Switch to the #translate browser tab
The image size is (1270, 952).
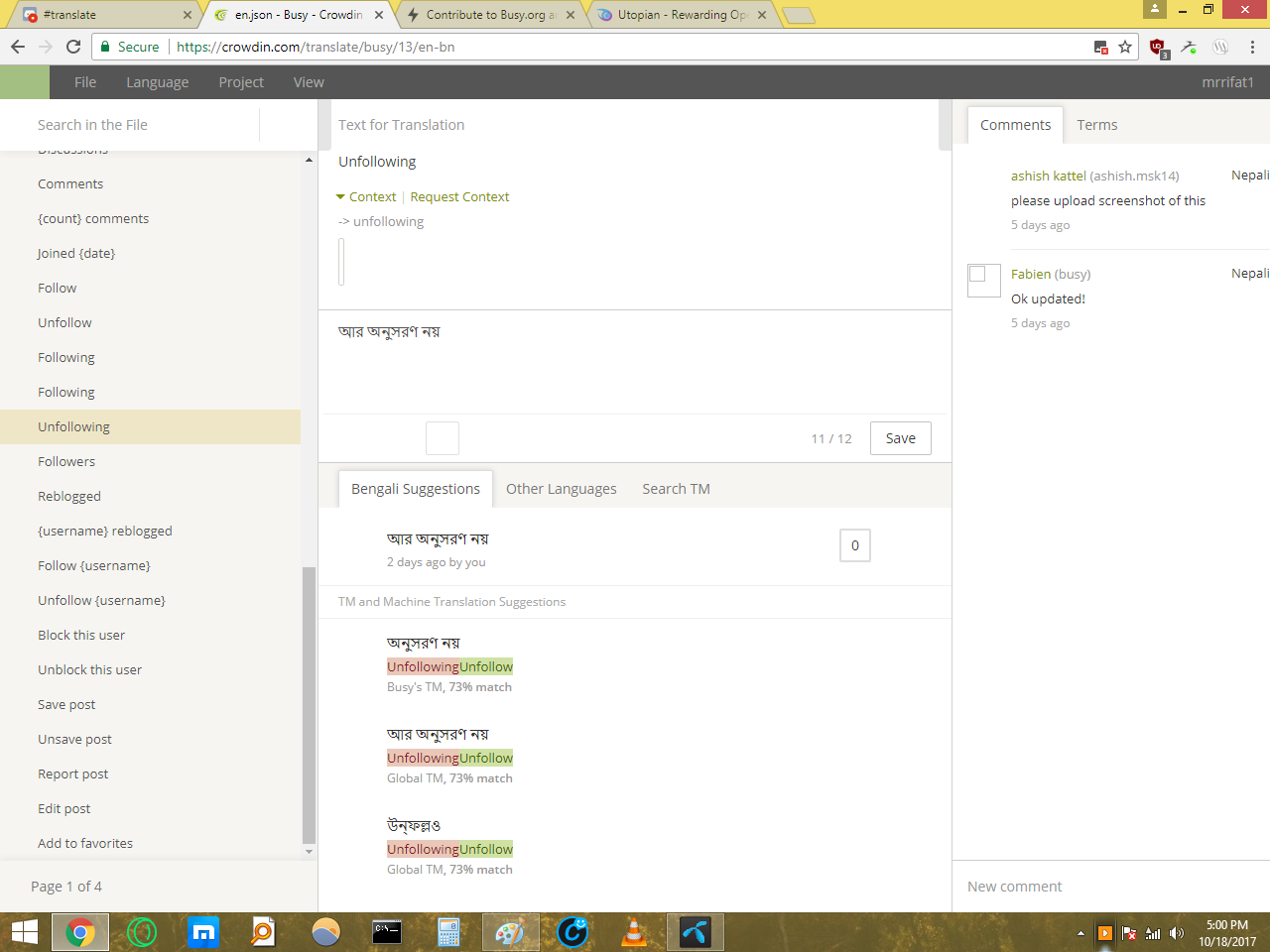(104, 15)
